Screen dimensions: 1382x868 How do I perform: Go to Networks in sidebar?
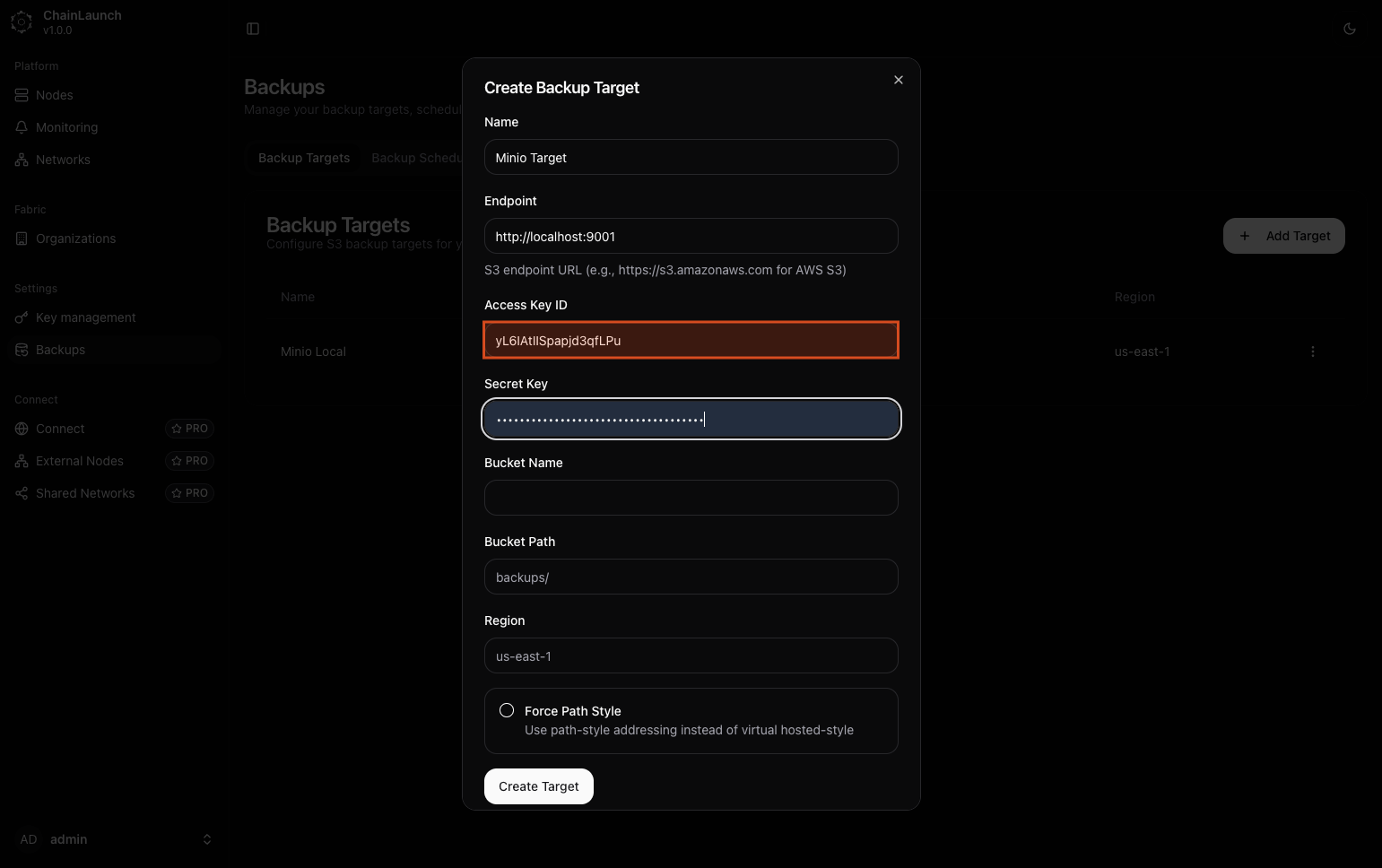pos(63,160)
